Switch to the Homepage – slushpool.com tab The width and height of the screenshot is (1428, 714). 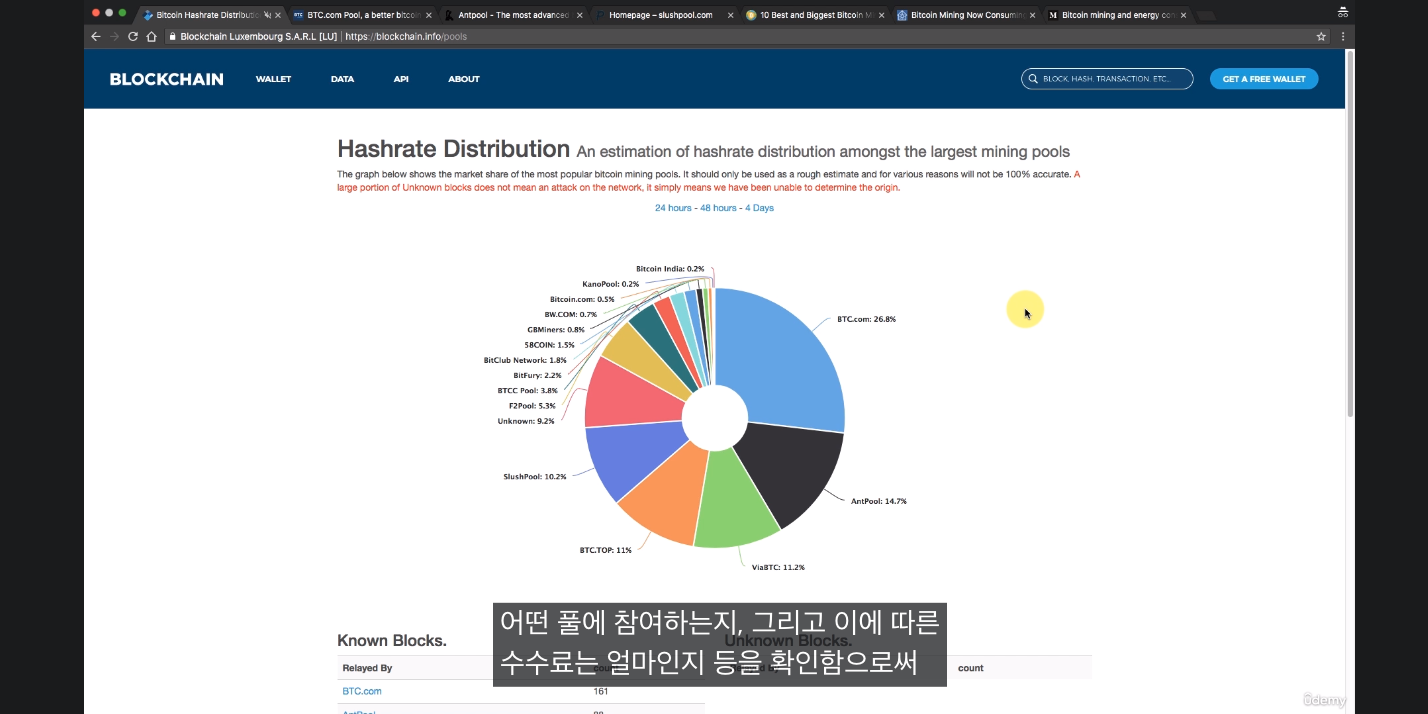click(664, 15)
